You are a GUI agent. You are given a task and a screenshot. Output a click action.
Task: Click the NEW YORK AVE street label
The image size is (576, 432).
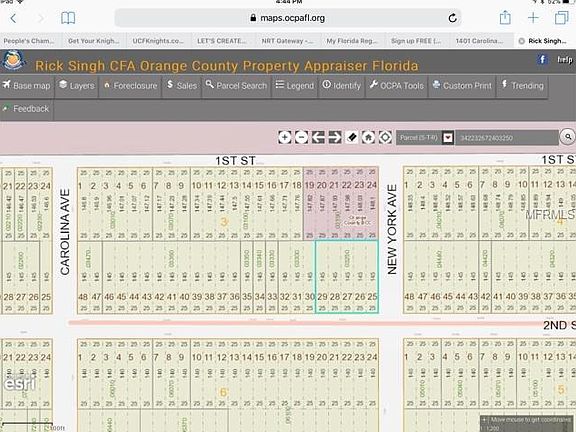click(392, 229)
